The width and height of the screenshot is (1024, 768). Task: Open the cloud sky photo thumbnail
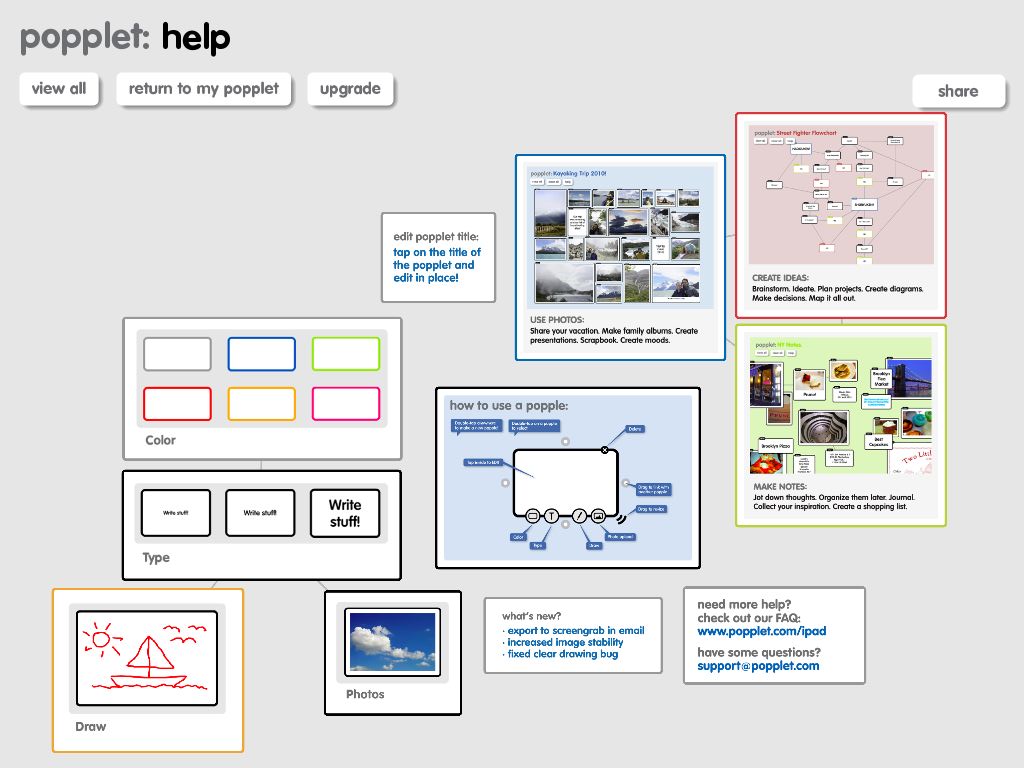click(392, 642)
